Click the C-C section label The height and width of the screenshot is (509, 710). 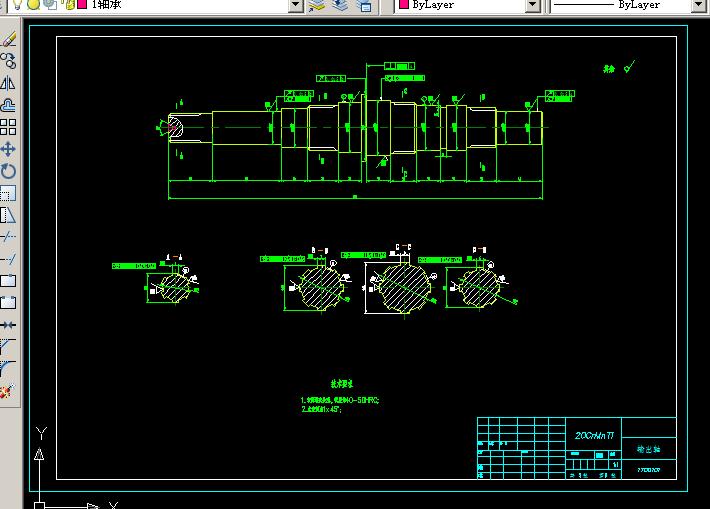click(403, 247)
